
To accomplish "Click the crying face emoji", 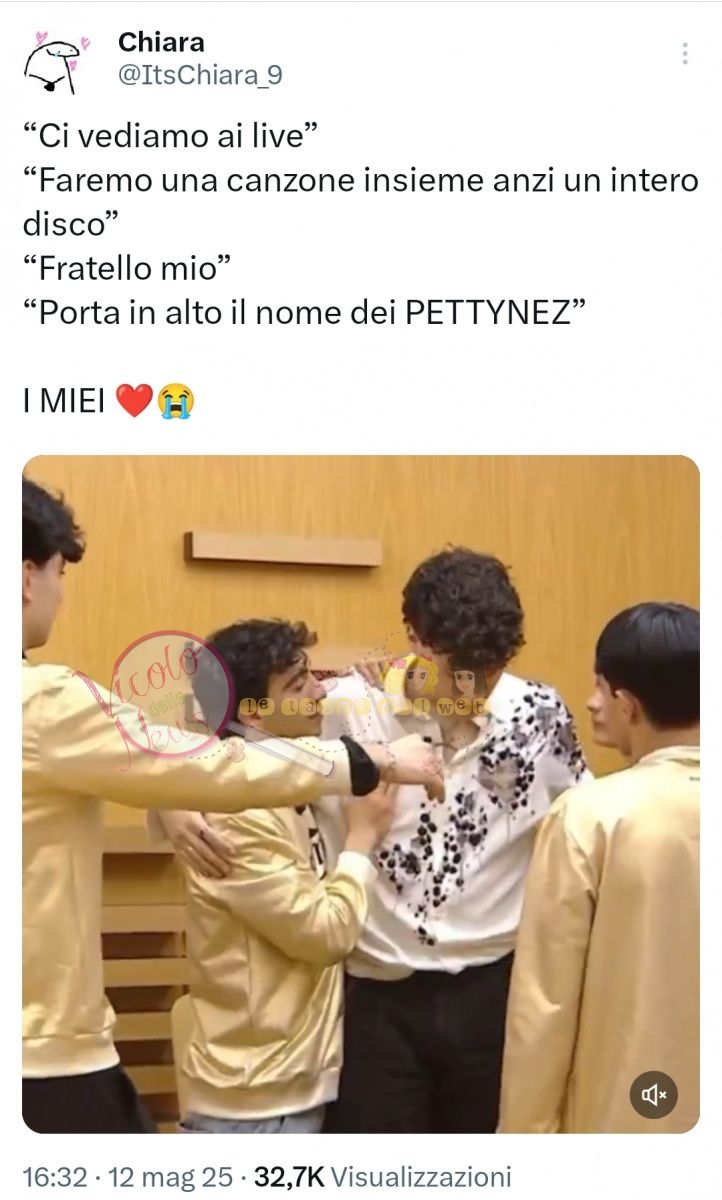I will 175,401.
